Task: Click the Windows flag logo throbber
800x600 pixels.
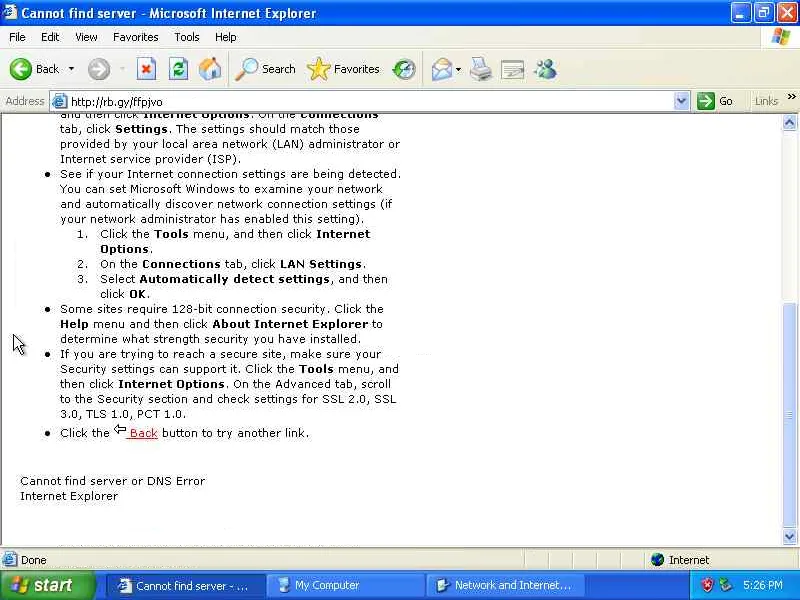Action: point(781,37)
